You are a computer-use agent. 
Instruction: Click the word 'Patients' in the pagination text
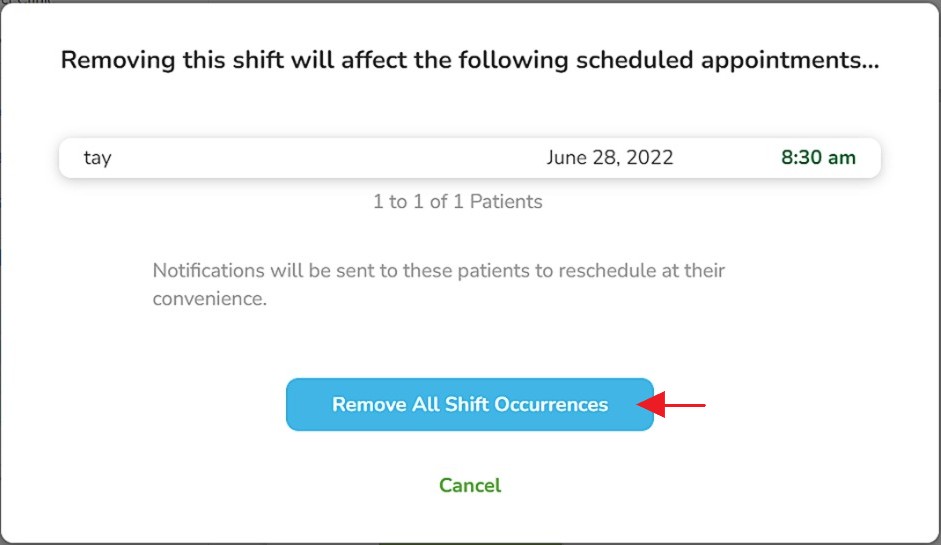pos(506,202)
